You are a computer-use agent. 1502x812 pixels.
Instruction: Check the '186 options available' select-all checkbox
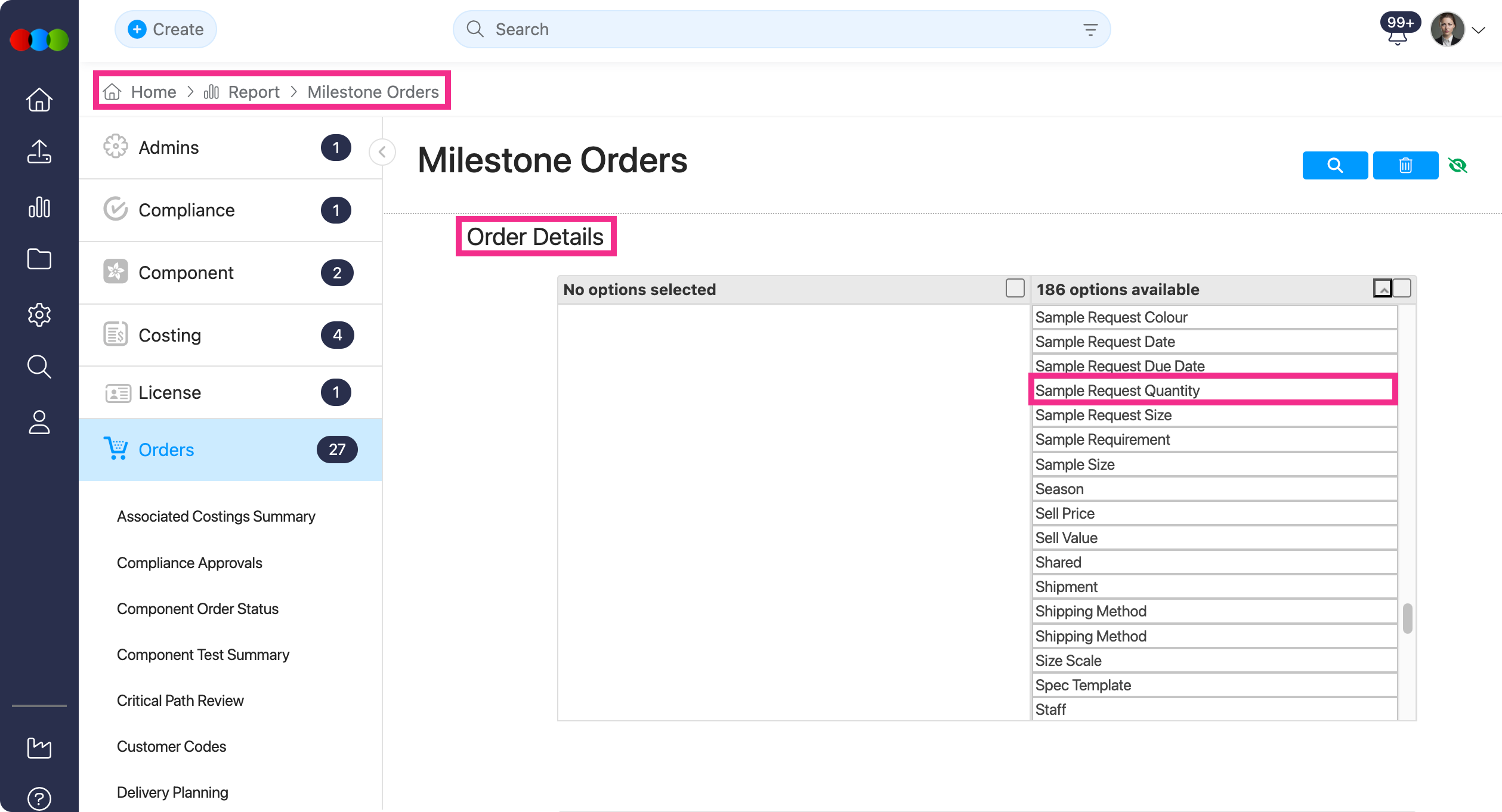(1402, 289)
